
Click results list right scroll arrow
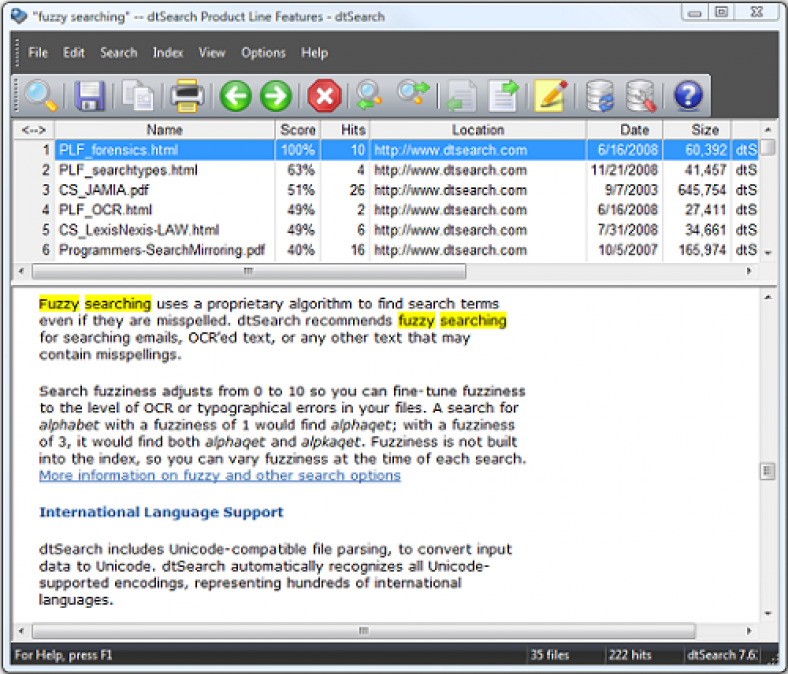pos(749,271)
